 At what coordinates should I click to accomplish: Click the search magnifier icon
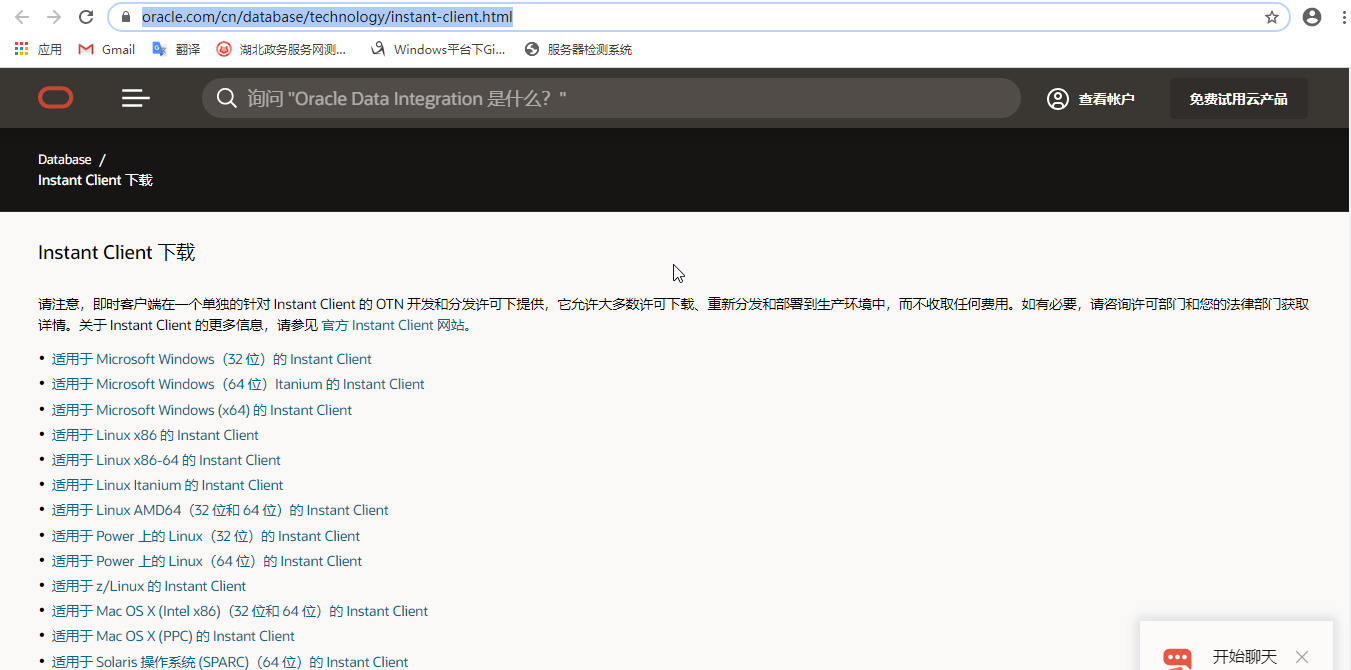[226, 97]
